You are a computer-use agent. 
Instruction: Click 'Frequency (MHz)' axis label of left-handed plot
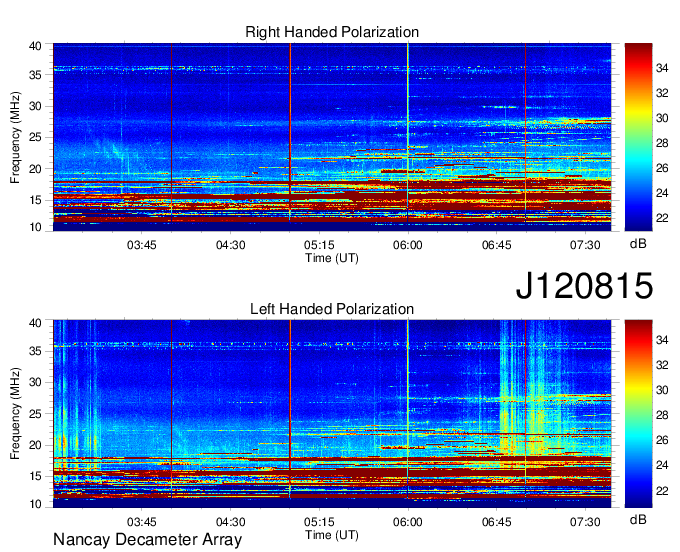15,414
